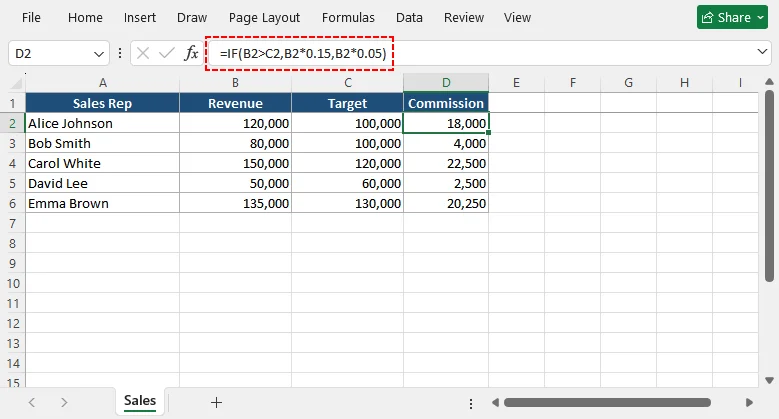This screenshot has height=419, width=779.
Task: Switch to the Review tab
Action: (464, 17)
